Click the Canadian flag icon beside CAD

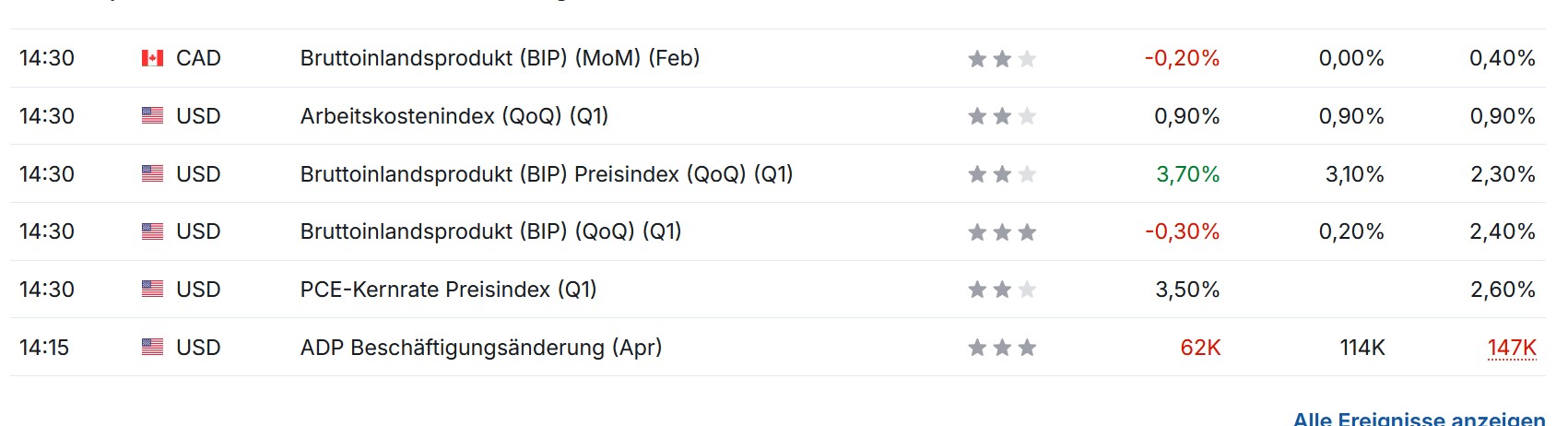click(152, 58)
